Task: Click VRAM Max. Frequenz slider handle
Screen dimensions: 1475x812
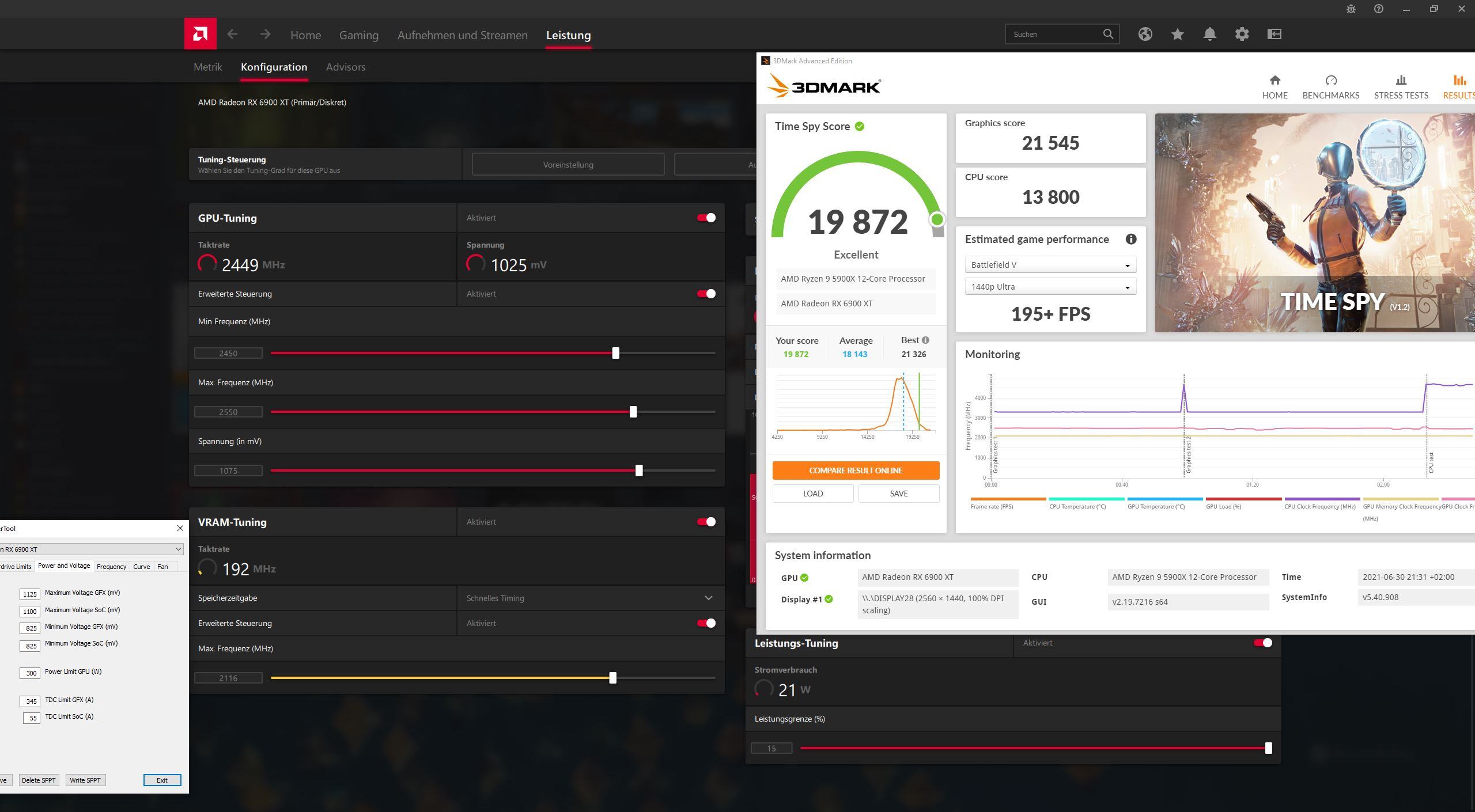Action: 612,678
